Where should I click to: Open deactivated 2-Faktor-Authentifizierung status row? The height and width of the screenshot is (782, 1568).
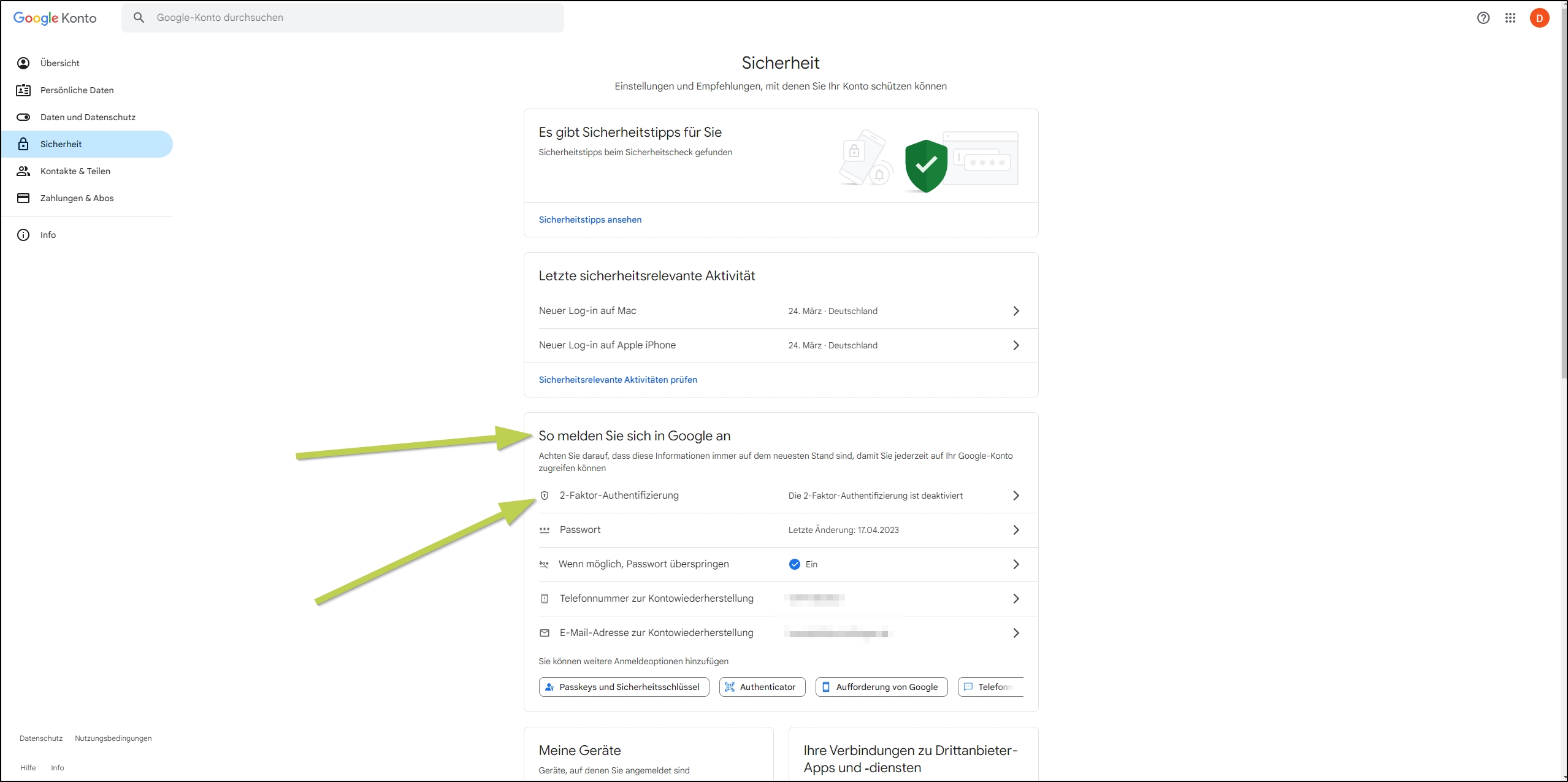coord(875,496)
